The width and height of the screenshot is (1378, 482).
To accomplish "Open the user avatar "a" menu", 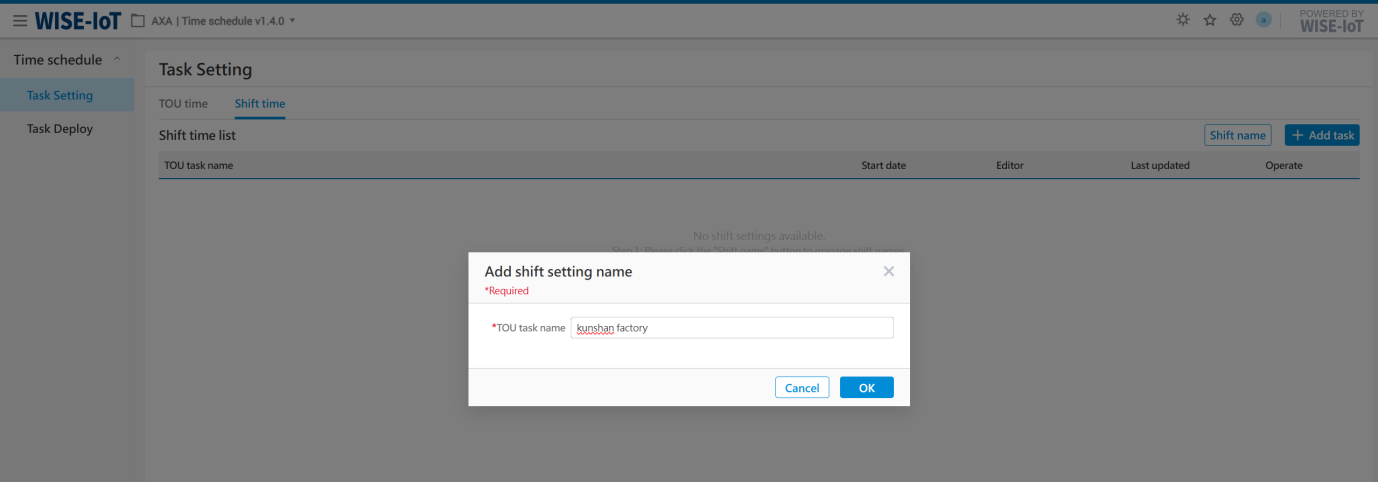I will [x=1264, y=20].
